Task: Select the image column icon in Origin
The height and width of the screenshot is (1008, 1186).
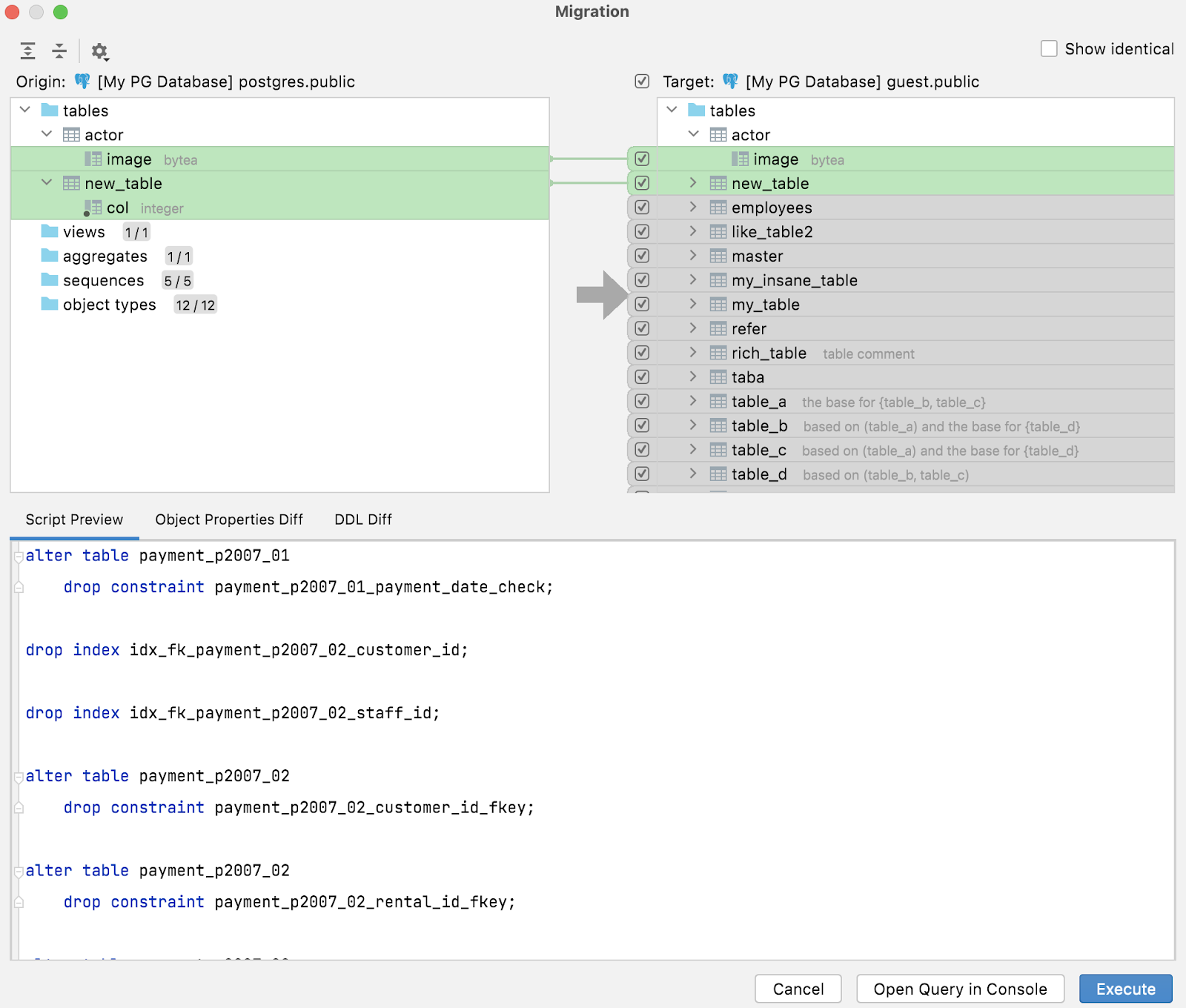Action: [93, 159]
